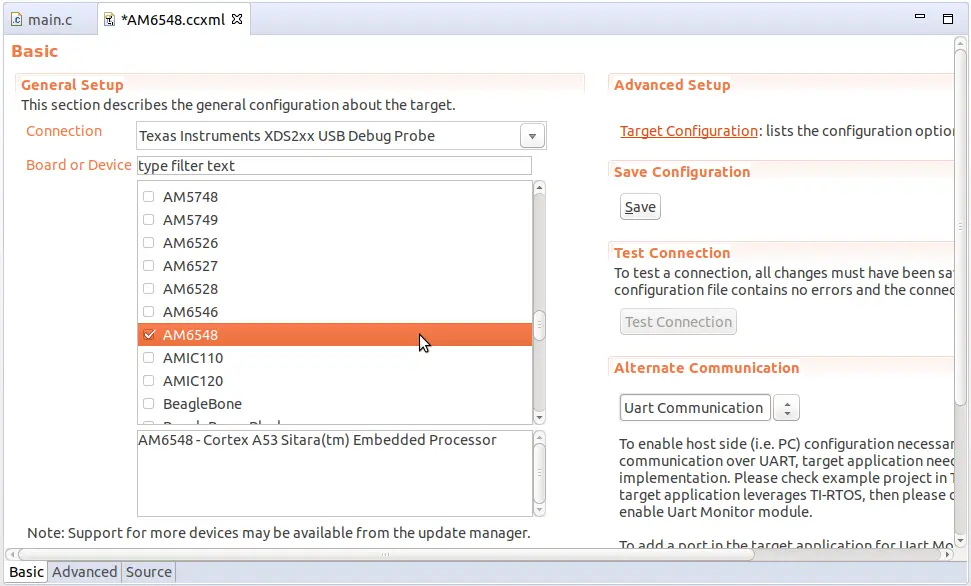Check the AM6546 device checkbox

pos(149,312)
